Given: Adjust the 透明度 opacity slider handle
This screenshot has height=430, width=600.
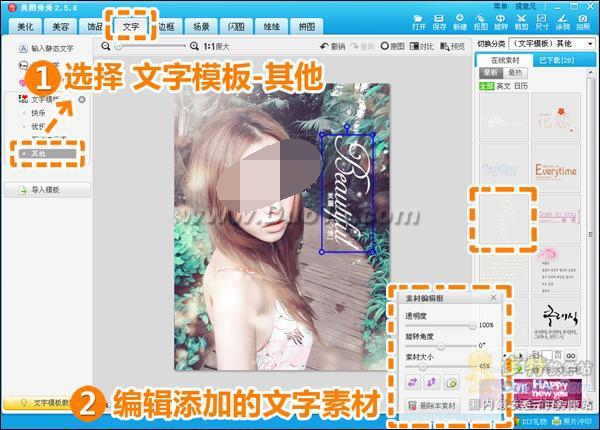Looking at the screenshot, I should tap(473, 325).
